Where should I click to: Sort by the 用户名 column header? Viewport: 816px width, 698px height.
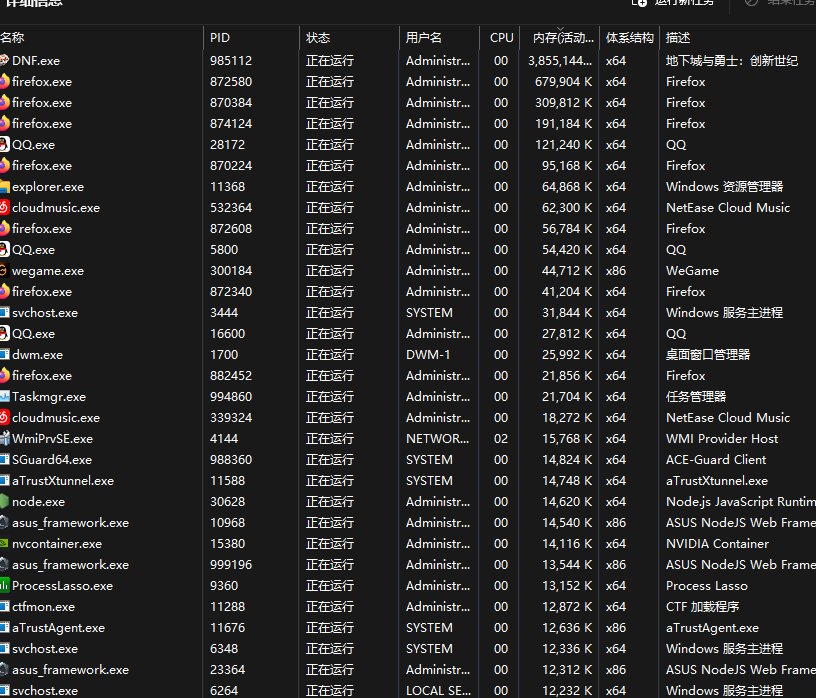coord(439,37)
